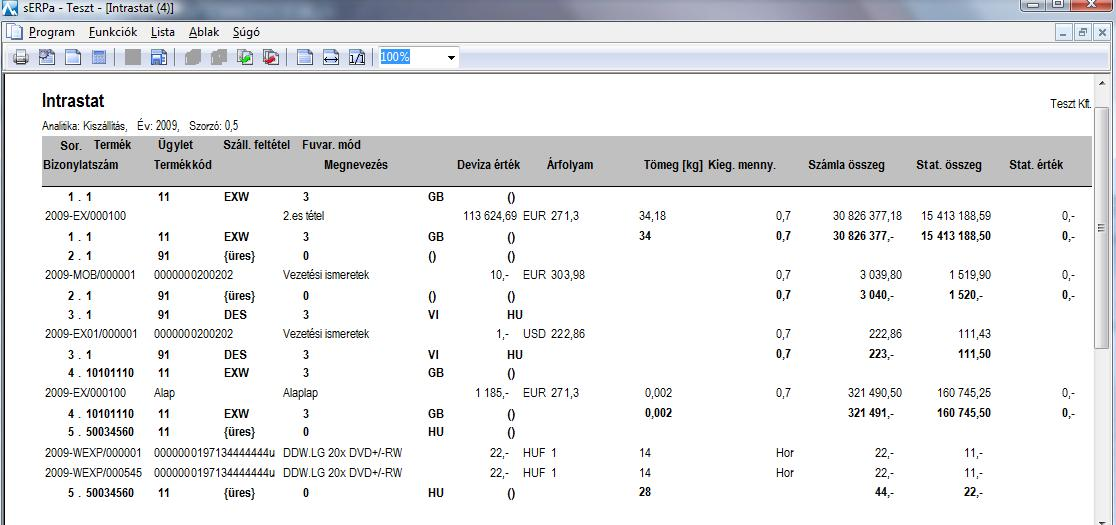Viewport: 1116px width, 525px height.
Task: Close the inner Intrastat document window
Action: coord(1101,33)
